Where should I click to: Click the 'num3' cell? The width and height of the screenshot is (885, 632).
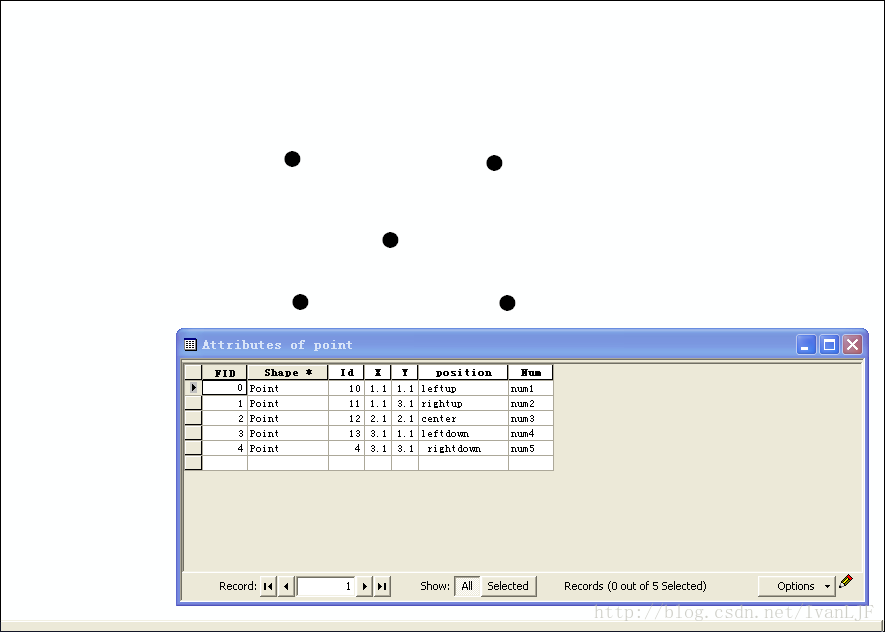(x=531, y=418)
